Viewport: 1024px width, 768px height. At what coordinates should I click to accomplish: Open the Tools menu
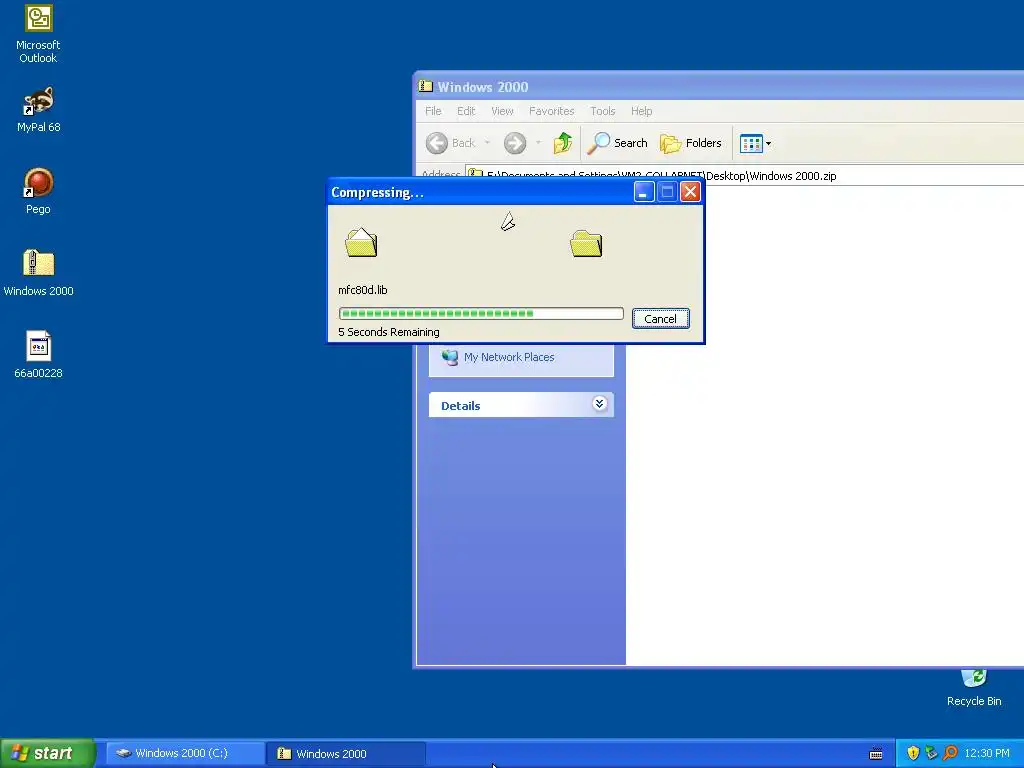602,111
